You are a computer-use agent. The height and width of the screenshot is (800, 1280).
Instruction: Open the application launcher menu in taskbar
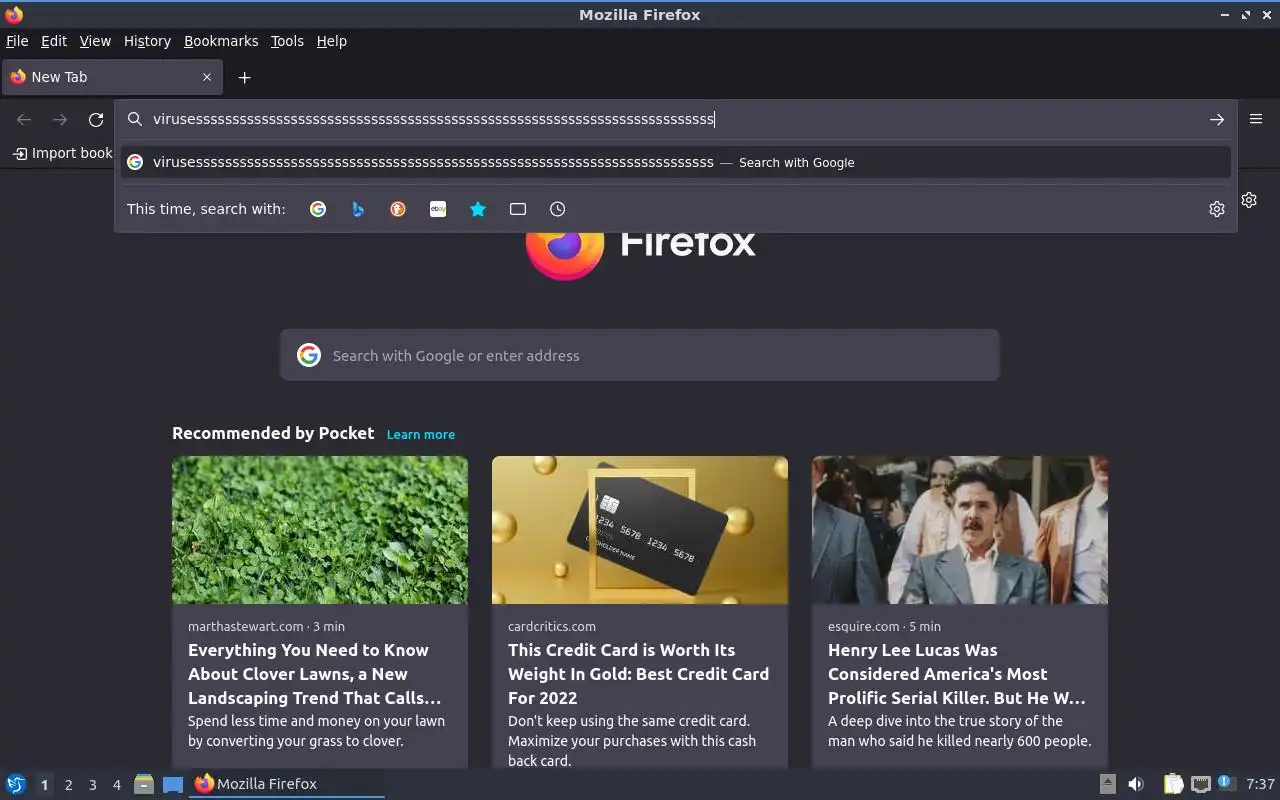(x=15, y=784)
